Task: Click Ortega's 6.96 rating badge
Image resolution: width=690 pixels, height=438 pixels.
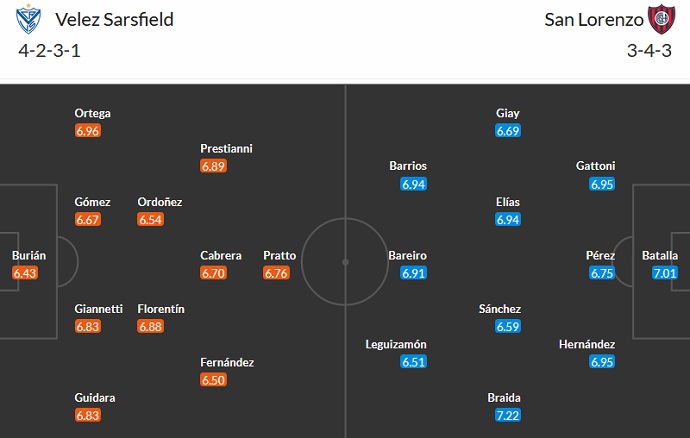Action: point(89,131)
